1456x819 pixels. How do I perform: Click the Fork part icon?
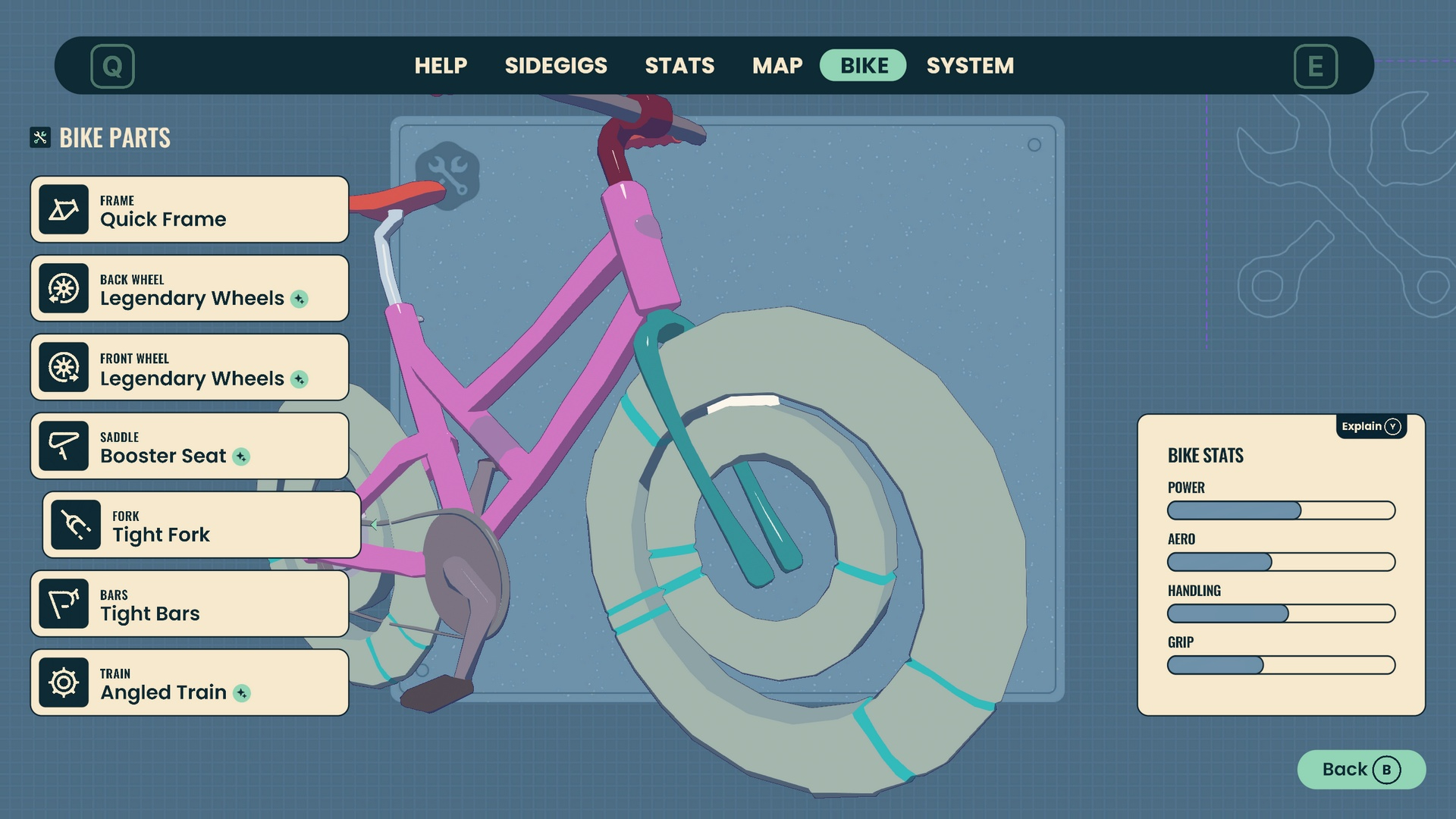point(76,525)
